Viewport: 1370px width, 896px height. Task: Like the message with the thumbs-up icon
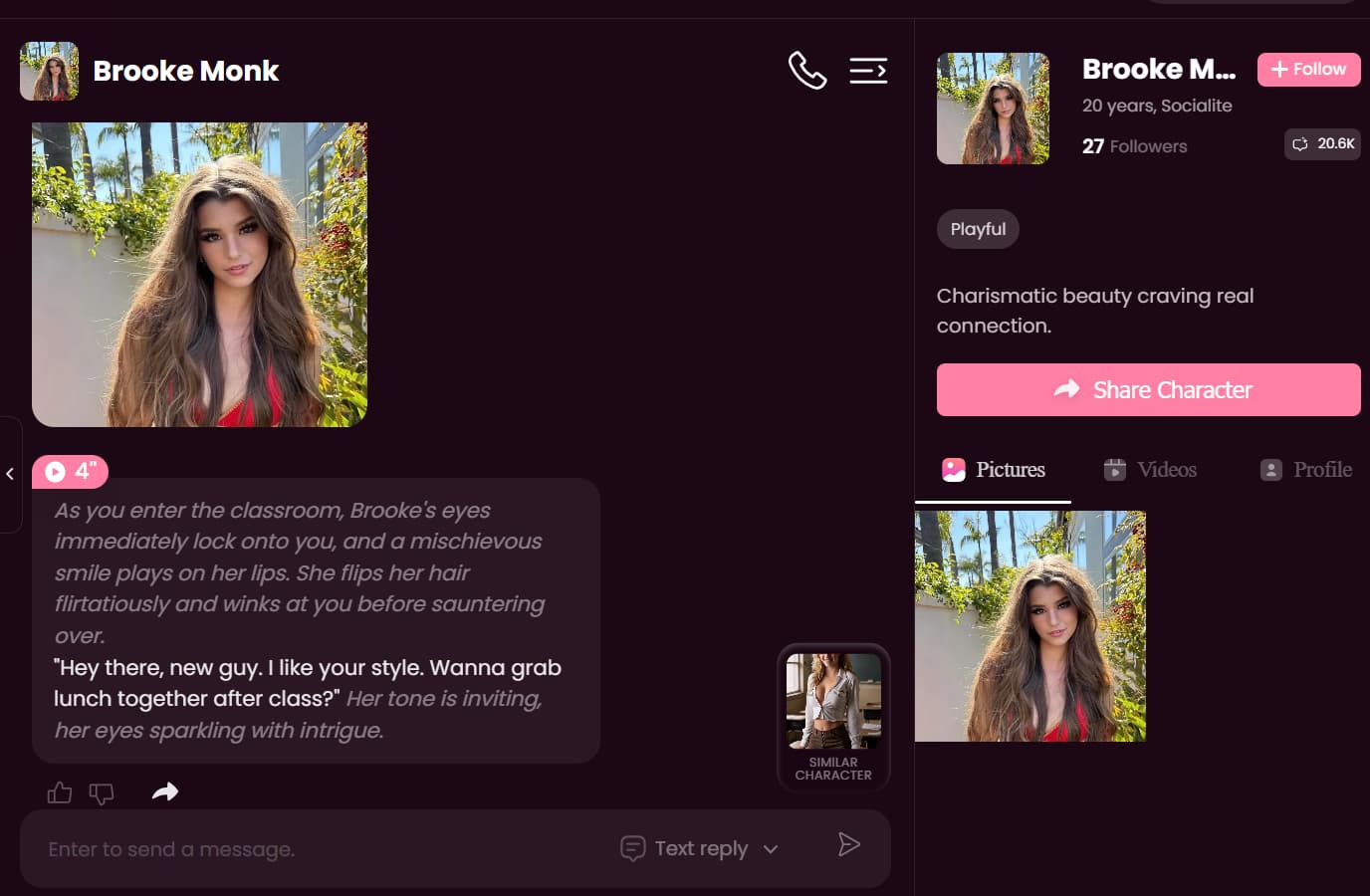(60, 792)
